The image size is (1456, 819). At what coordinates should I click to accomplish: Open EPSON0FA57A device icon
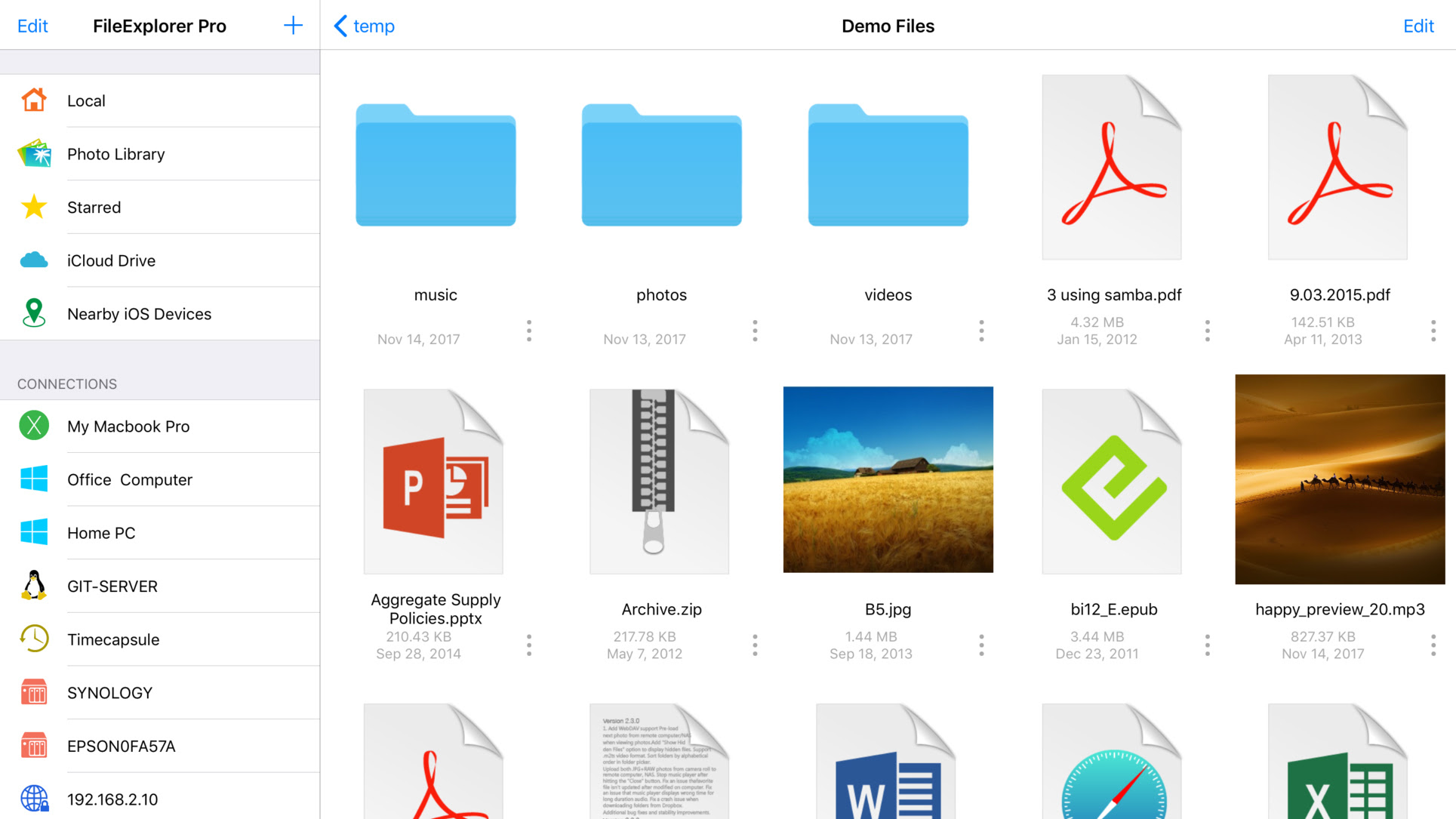coord(34,746)
